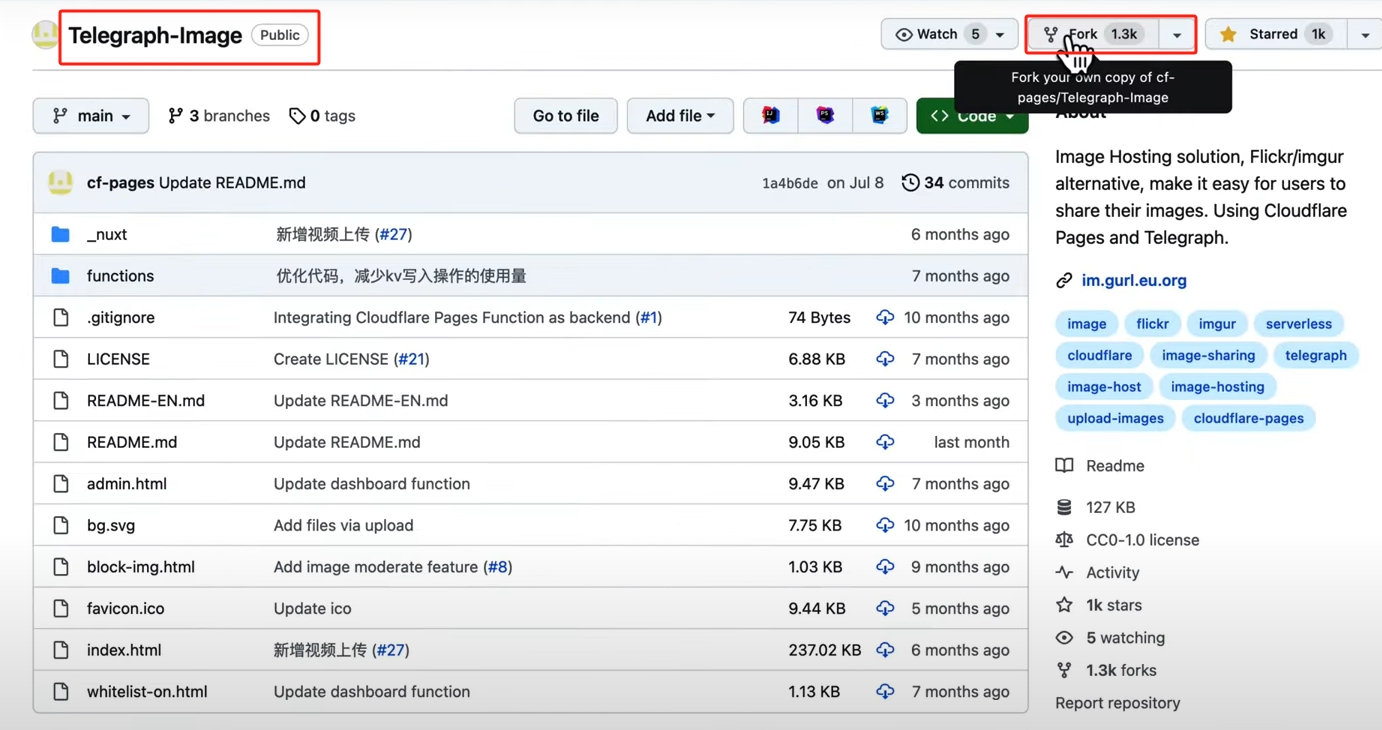
Task: Open the green Code dropdown button
Action: 972,116
